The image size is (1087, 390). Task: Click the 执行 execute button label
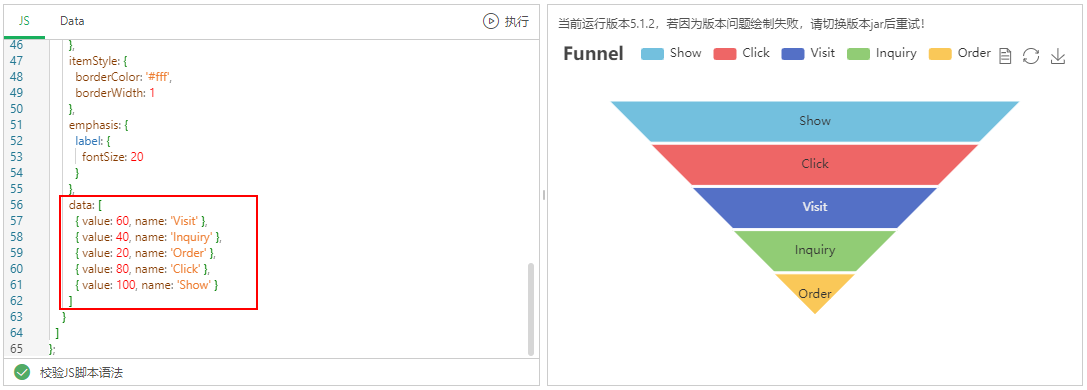[x=516, y=21]
